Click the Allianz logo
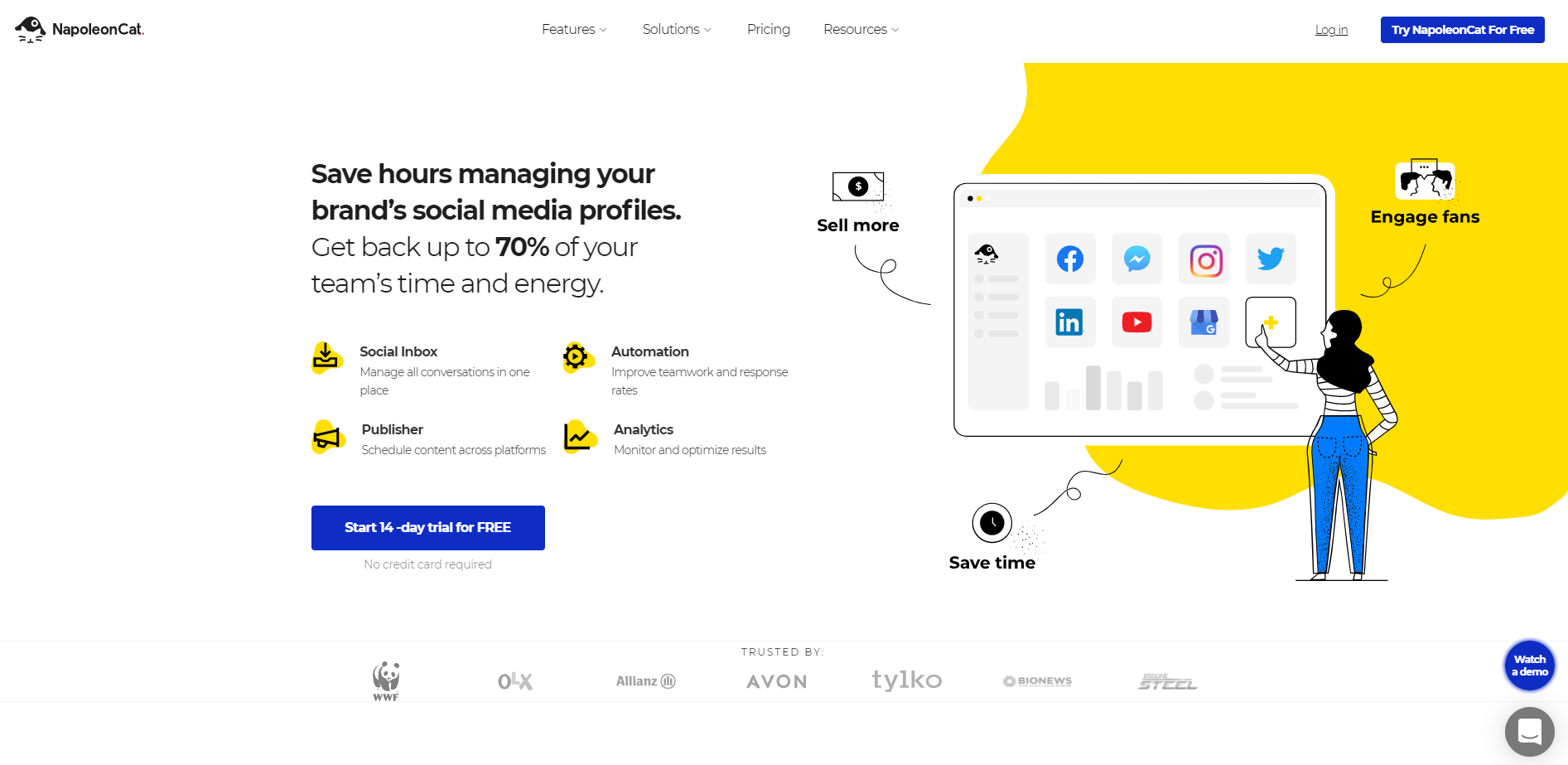 [x=646, y=681]
